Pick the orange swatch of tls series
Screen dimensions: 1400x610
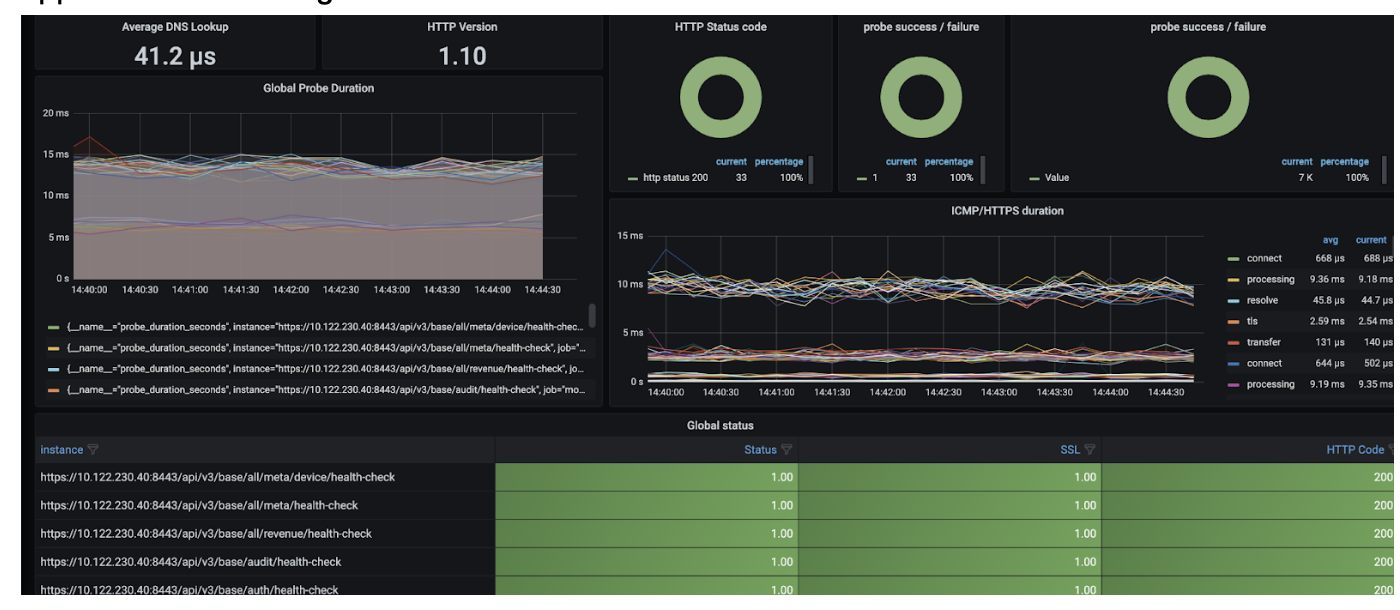tap(1234, 321)
